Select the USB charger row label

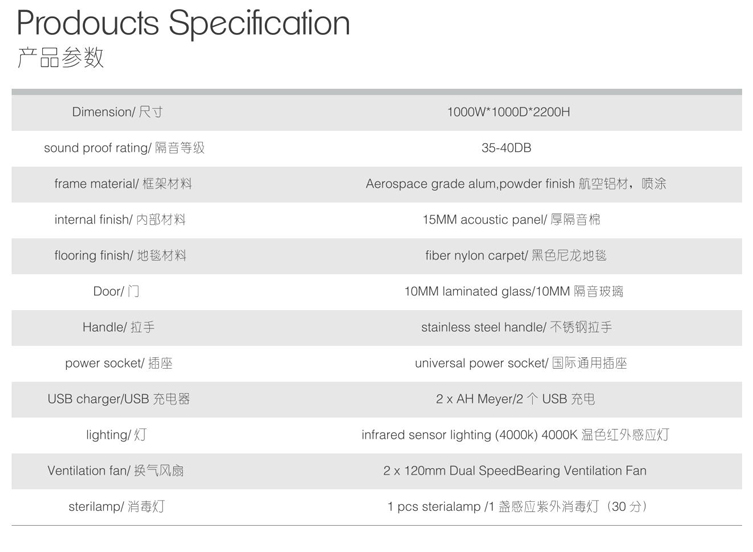[119, 399]
